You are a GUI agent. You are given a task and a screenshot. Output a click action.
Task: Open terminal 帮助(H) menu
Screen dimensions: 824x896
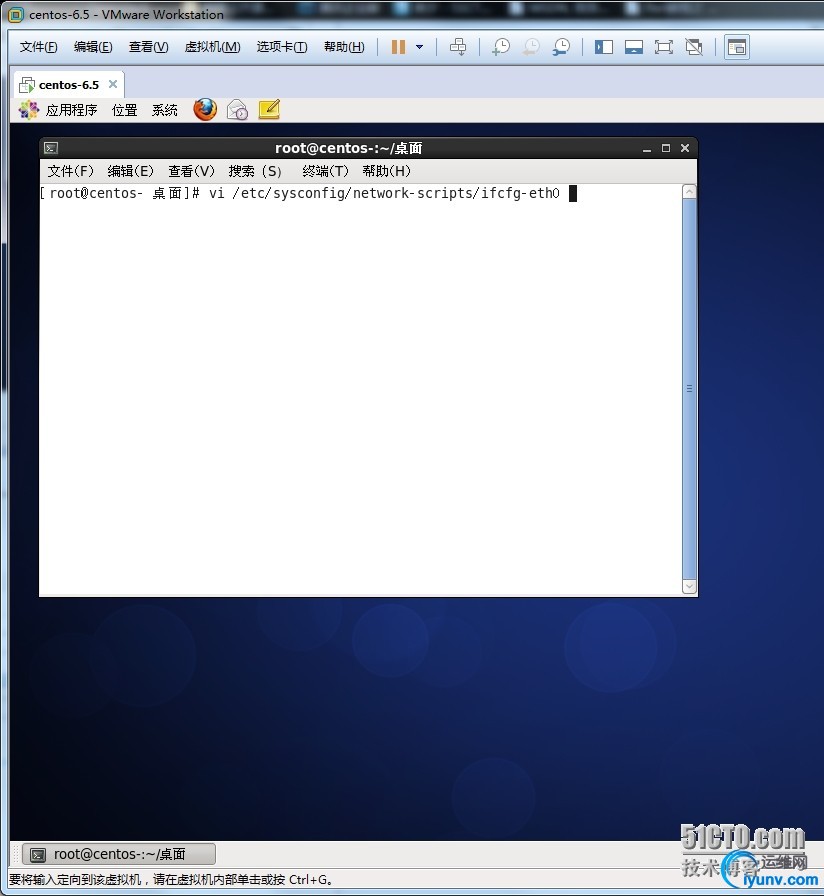tap(386, 171)
